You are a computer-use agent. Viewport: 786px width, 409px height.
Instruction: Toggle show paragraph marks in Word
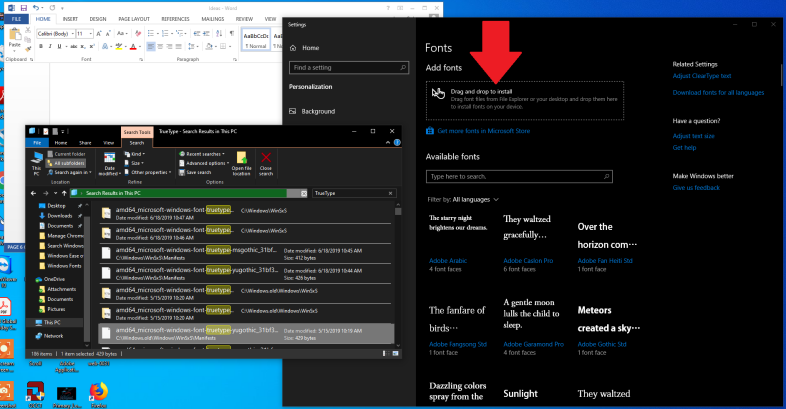(232, 34)
